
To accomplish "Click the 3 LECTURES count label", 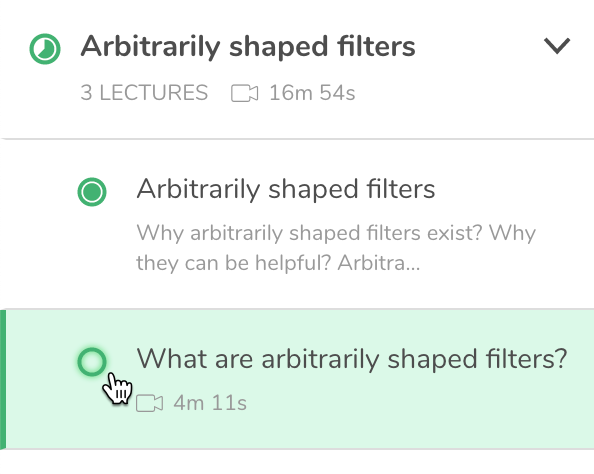I will click(x=144, y=93).
